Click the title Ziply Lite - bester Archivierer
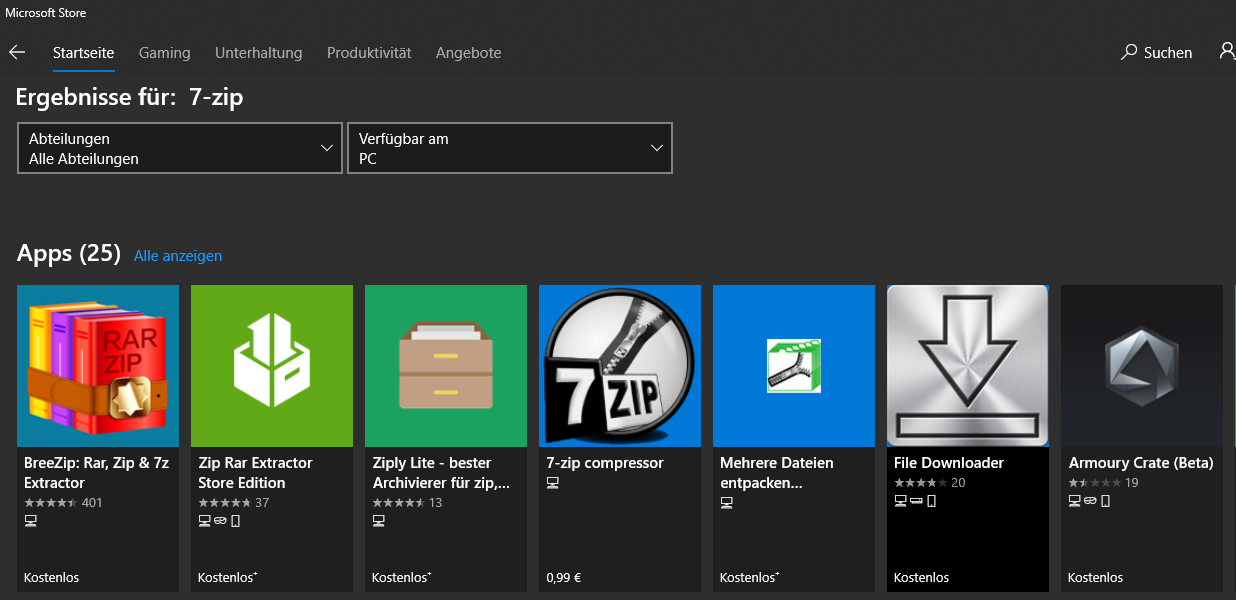 coord(442,472)
